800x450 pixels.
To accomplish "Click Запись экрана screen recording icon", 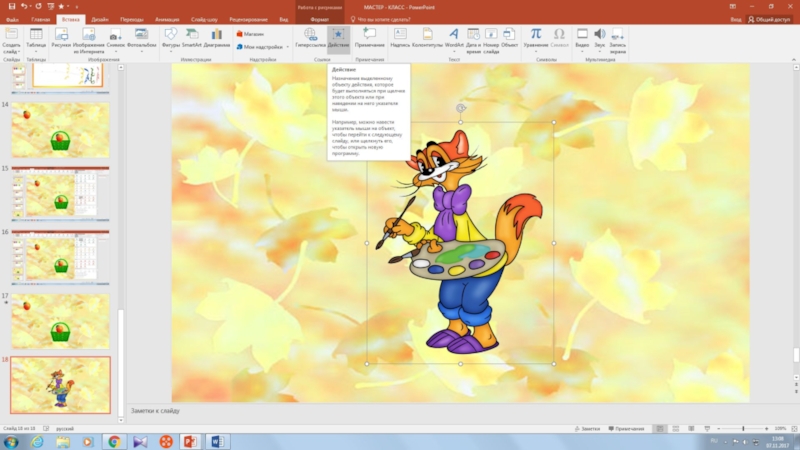I will [x=618, y=38].
